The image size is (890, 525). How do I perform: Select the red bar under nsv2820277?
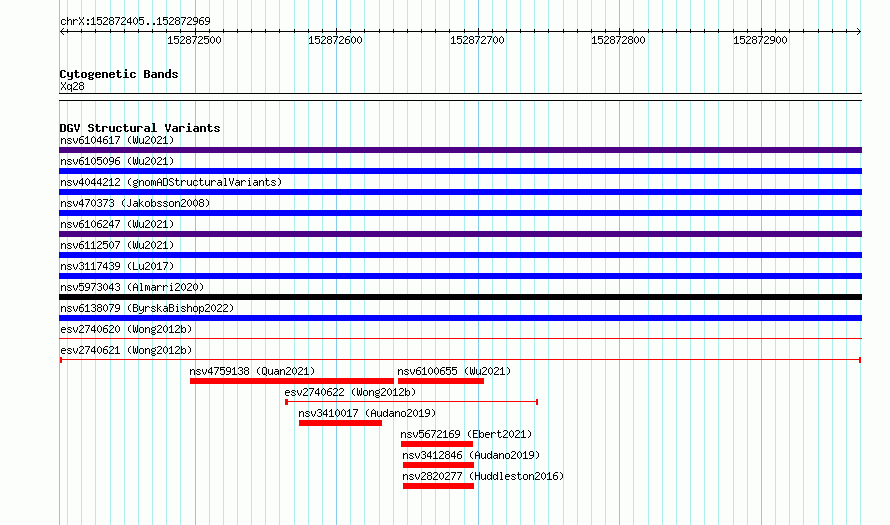click(438, 486)
